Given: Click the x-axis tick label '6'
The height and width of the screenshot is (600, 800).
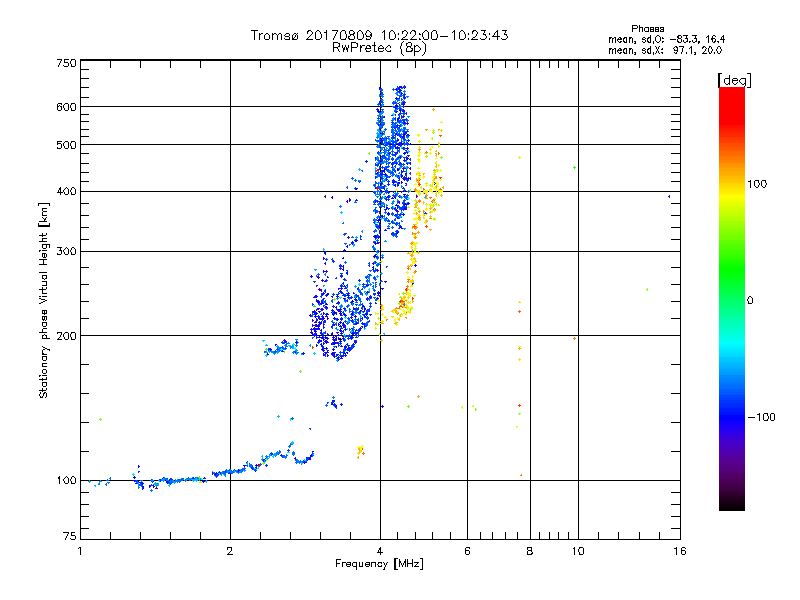Looking at the screenshot, I should 467,551.
